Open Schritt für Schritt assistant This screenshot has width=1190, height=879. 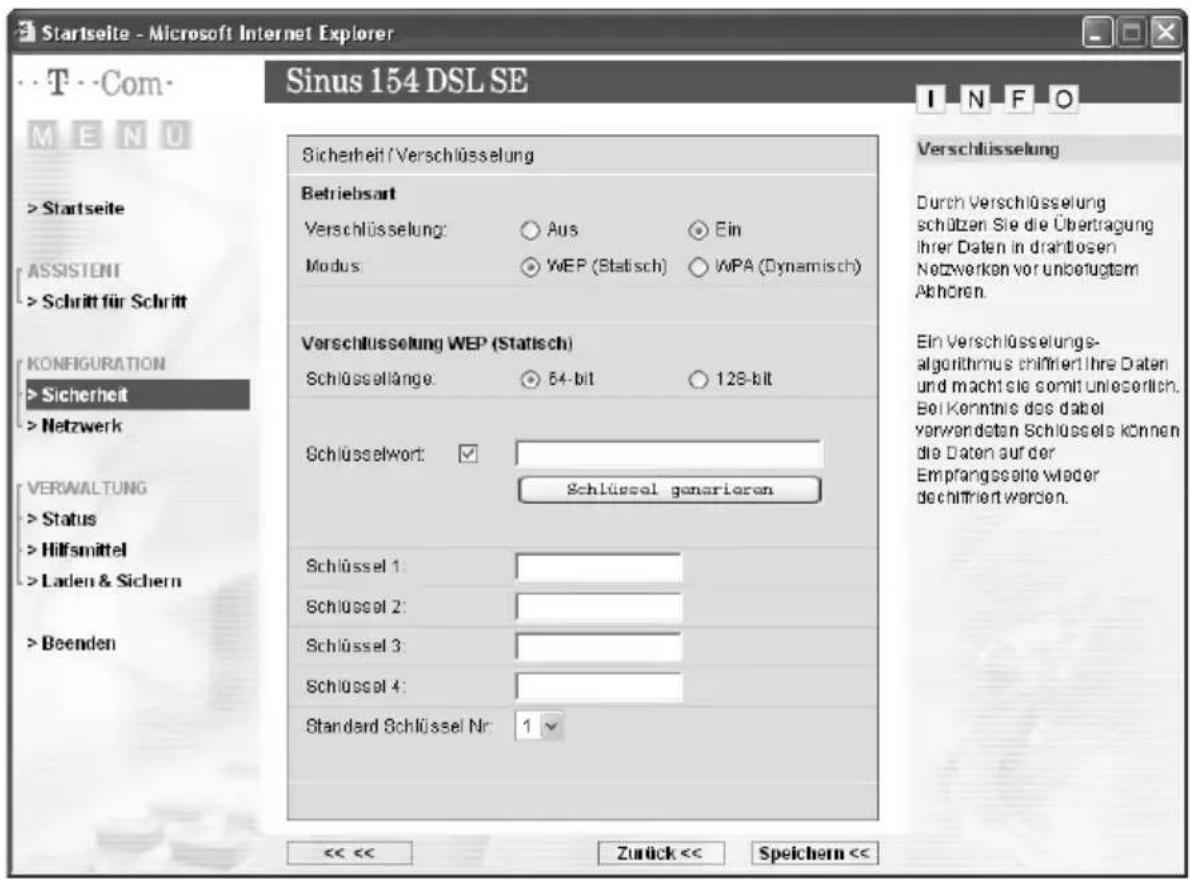[x=107, y=301]
